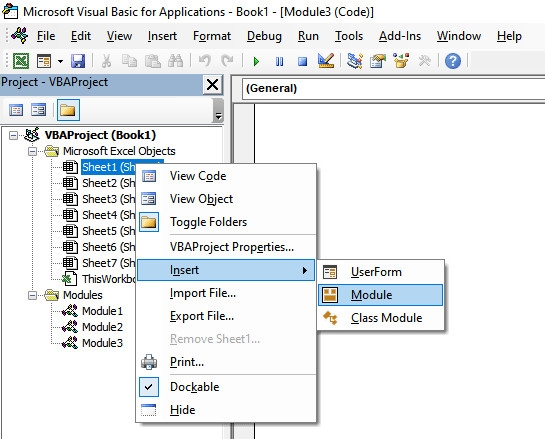Open the Debug menu
The height and width of the screenshot is (439, 545).
click(264, 36)
